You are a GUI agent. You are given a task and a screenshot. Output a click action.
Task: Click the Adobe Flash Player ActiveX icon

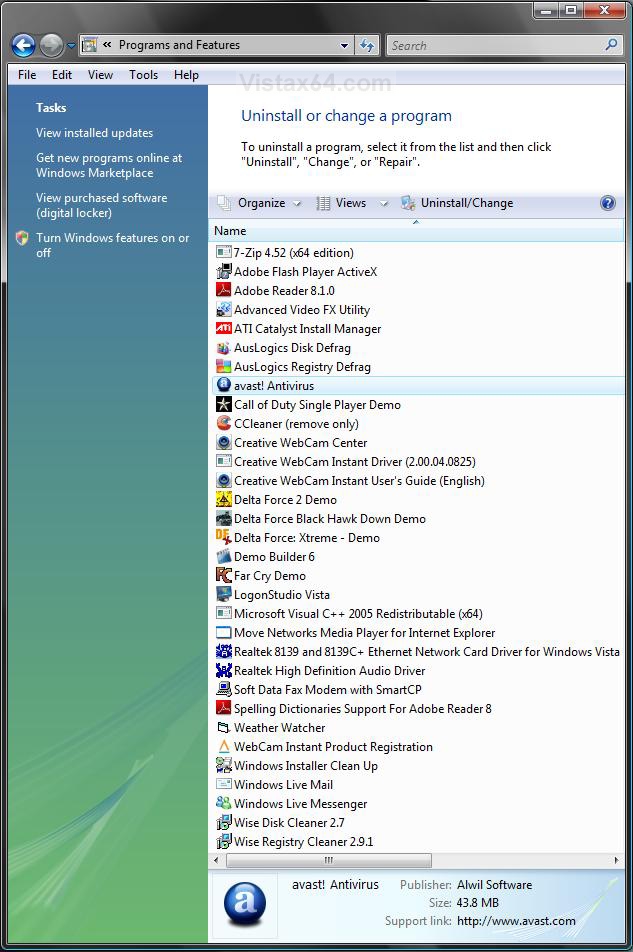pyautogui.click(x=223, y=271)
